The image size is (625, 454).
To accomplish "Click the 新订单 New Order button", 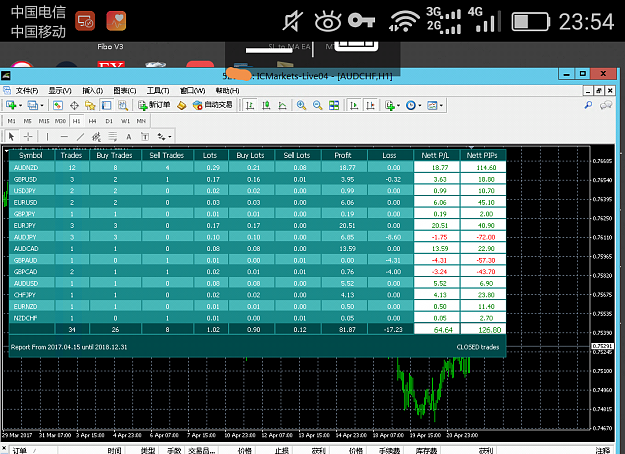I will point(154,105).
